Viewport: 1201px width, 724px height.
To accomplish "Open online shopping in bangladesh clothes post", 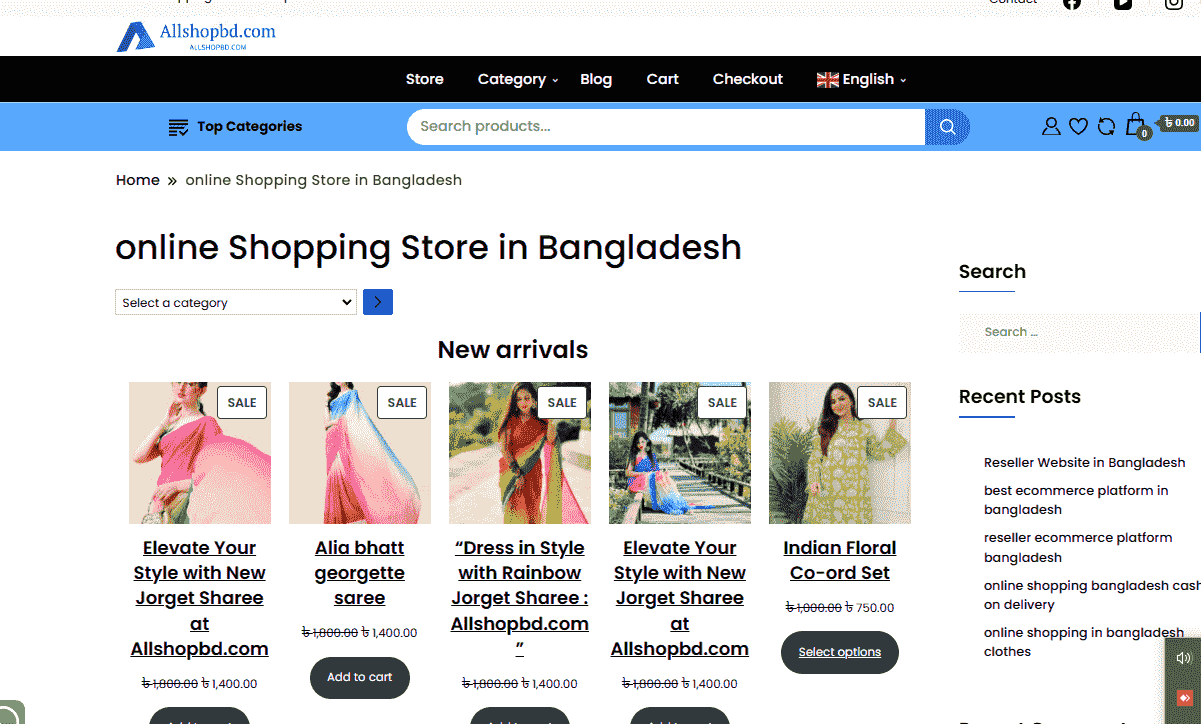I will pyautogui.click(x=1084, y=642).
